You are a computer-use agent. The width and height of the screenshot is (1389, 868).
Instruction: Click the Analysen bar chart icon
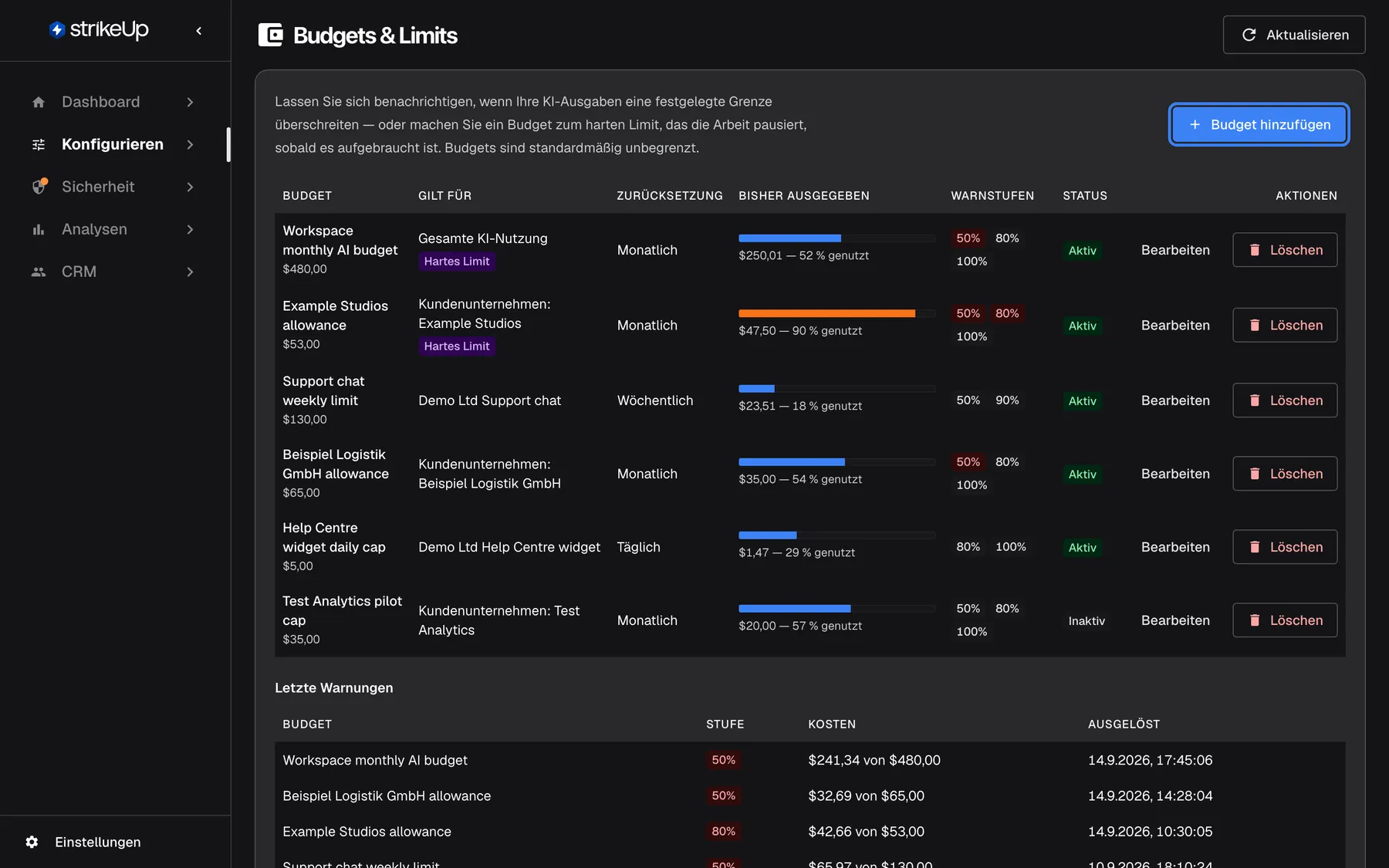point(39,229)
